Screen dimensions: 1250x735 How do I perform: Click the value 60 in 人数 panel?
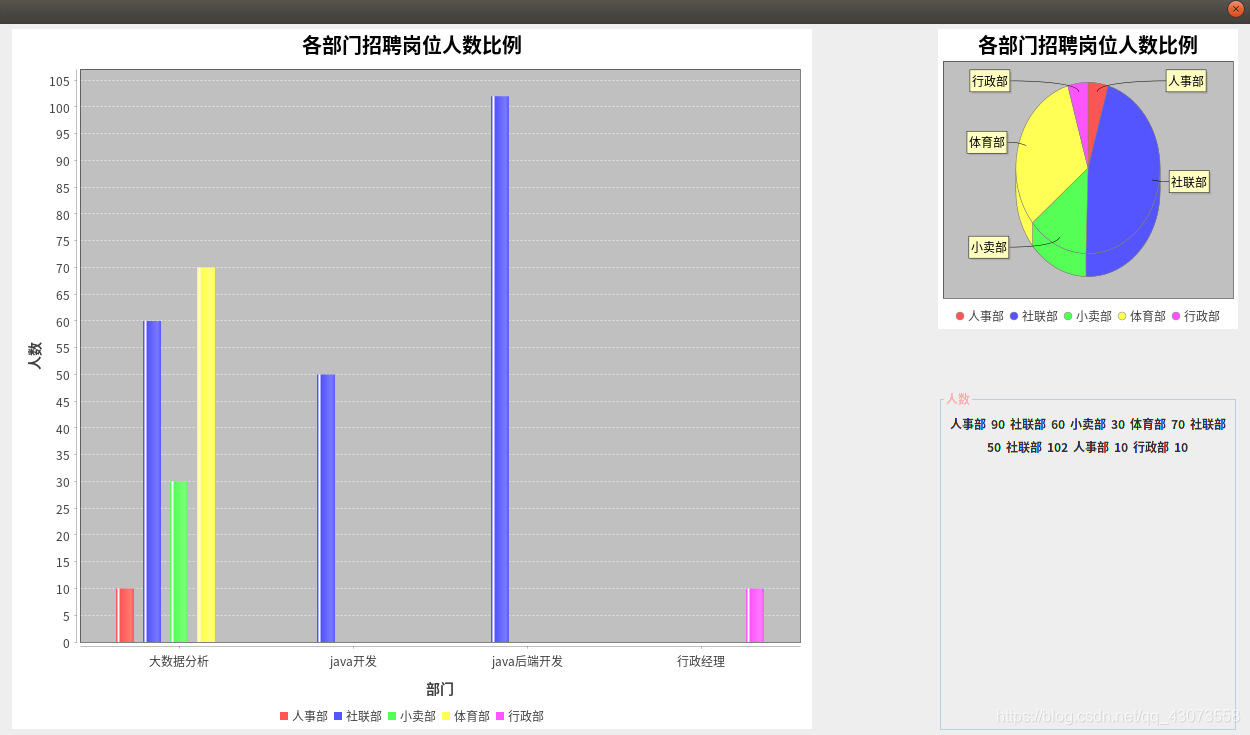pyautogui.click(x=1058, y=424)
